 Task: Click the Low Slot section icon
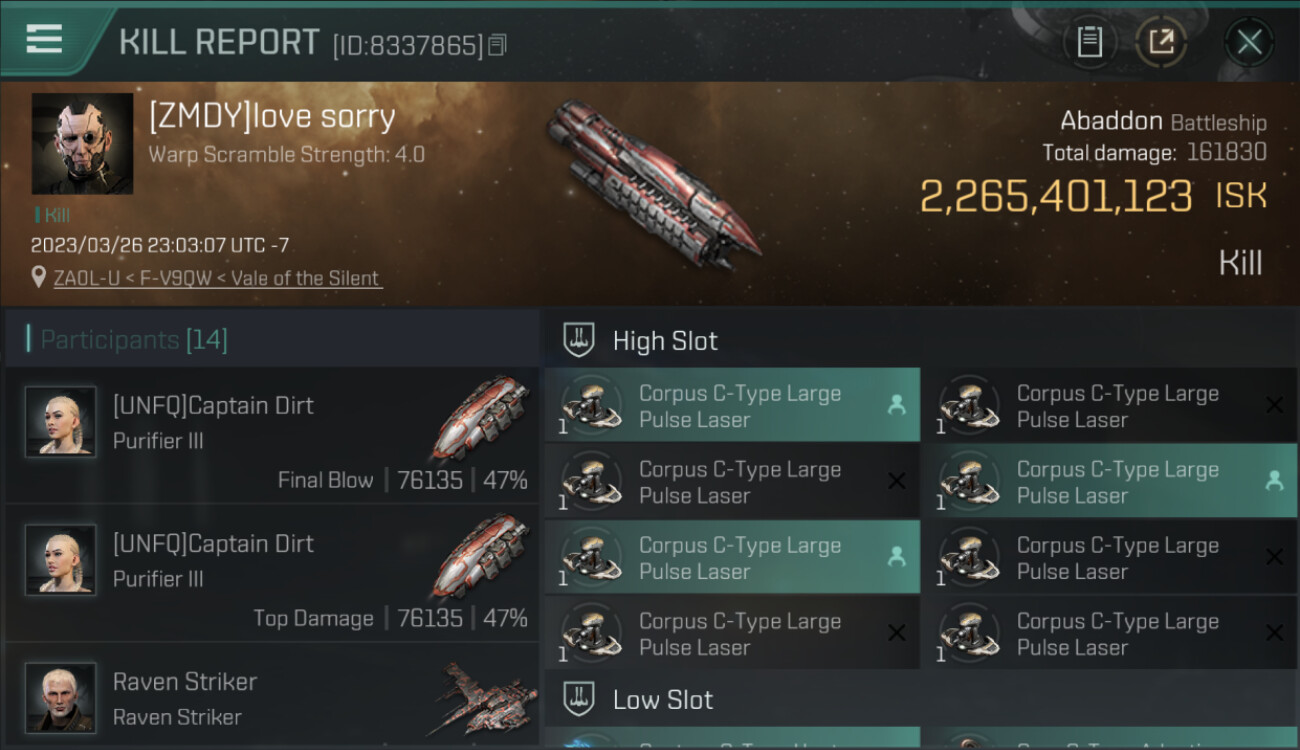[x=579, y=699]
